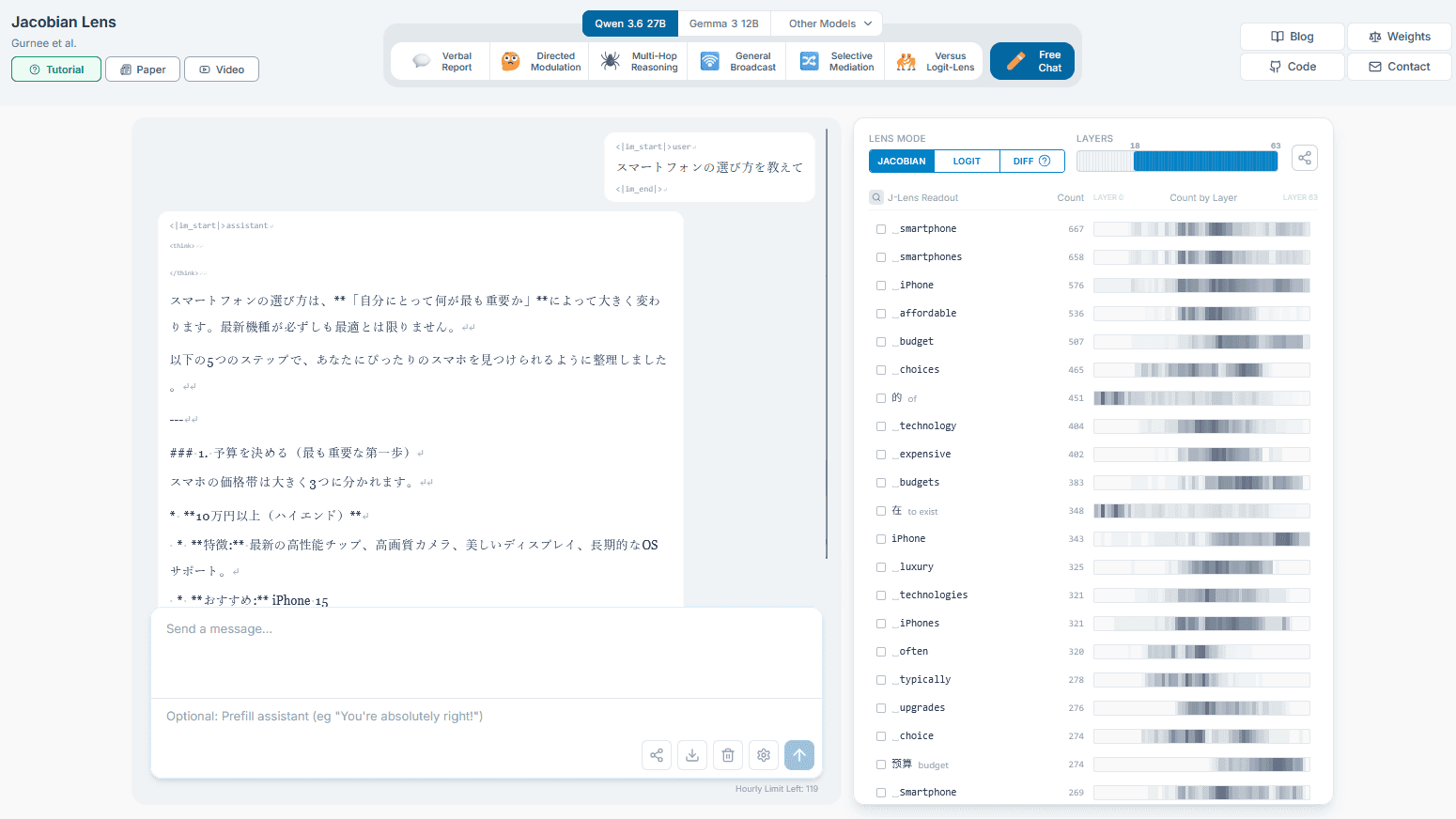Tick the _budget token checkbox
This screenshot has height=819, width=1456.
click(x=881, y=342)
